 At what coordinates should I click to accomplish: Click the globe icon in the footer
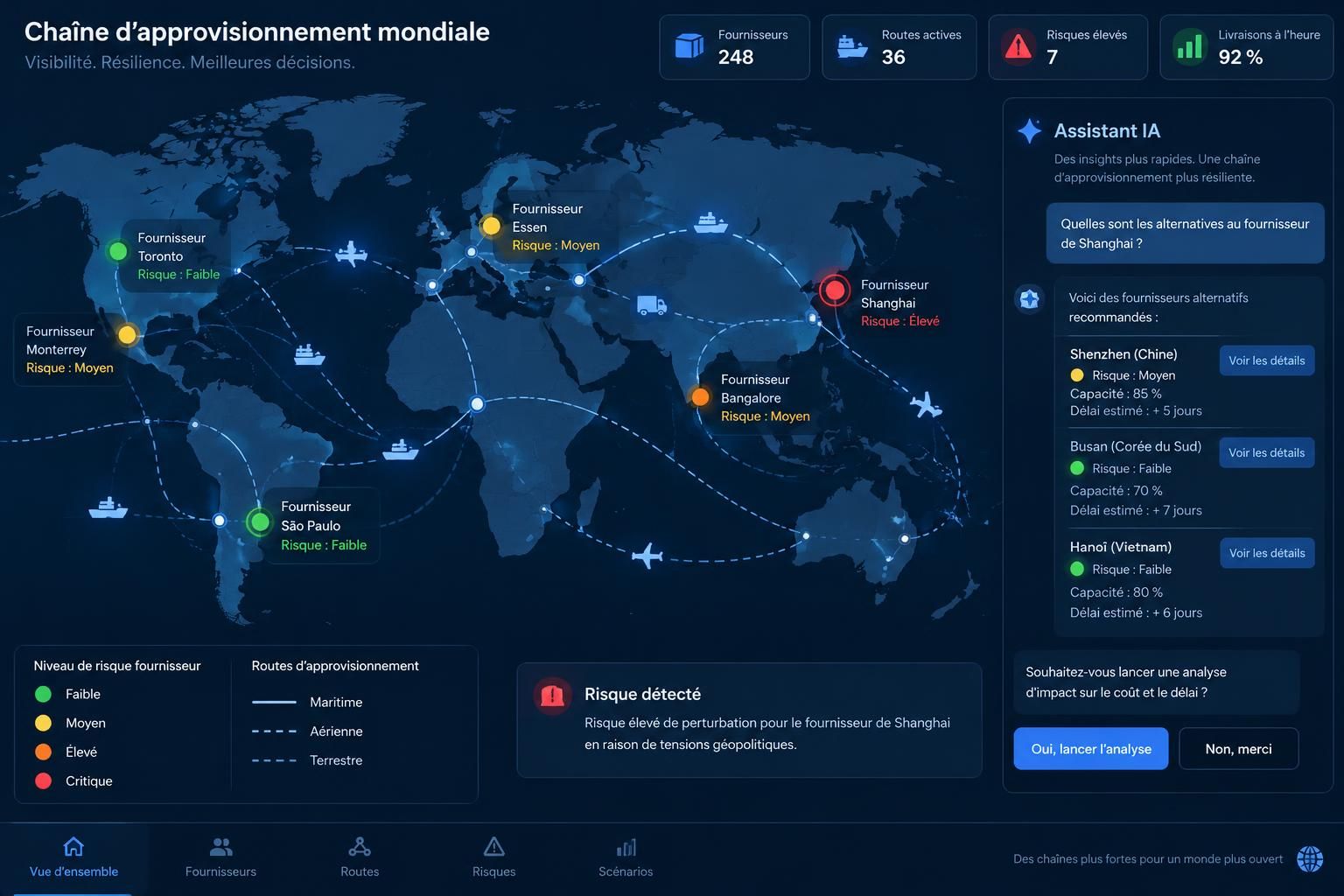click(x=1310, y=858)
